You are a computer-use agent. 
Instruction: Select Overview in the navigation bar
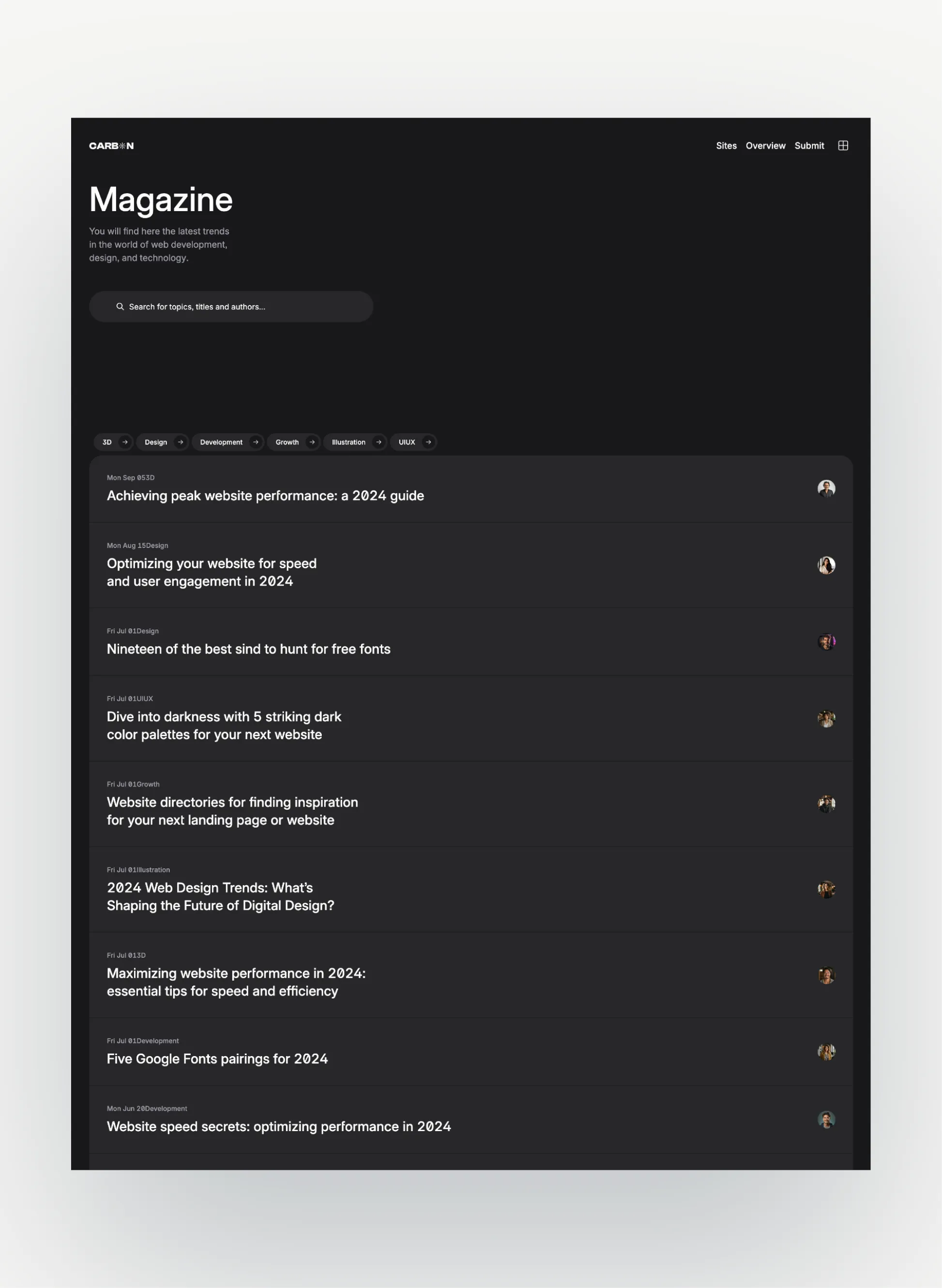[765, 145]
